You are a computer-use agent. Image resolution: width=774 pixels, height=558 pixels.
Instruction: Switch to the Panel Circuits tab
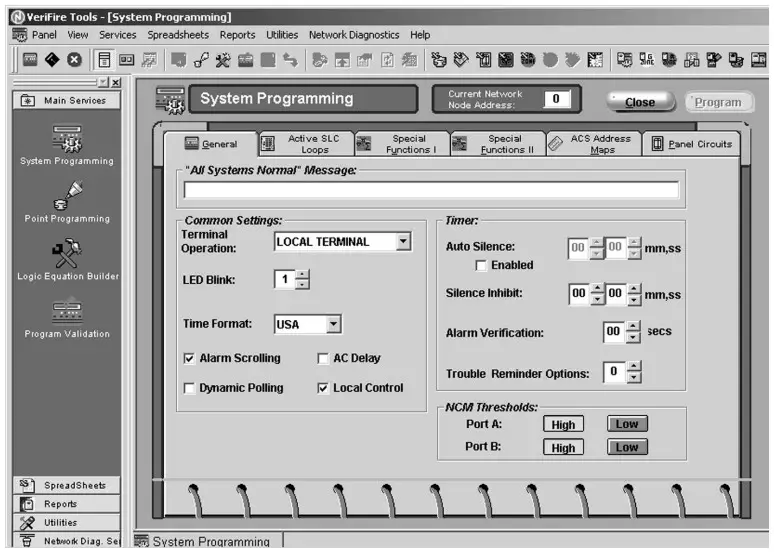pyautogui.click(x=691, y=144)
